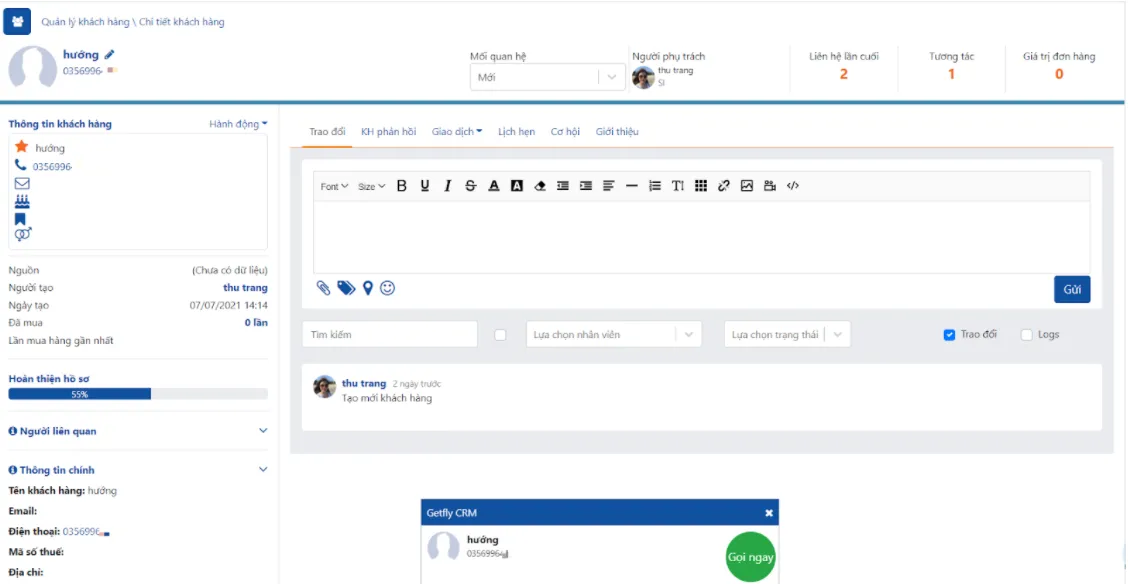Edit customer name with the pencil icon
Viewport: 1128px width, 584px height.
click(x=109, y=54)
